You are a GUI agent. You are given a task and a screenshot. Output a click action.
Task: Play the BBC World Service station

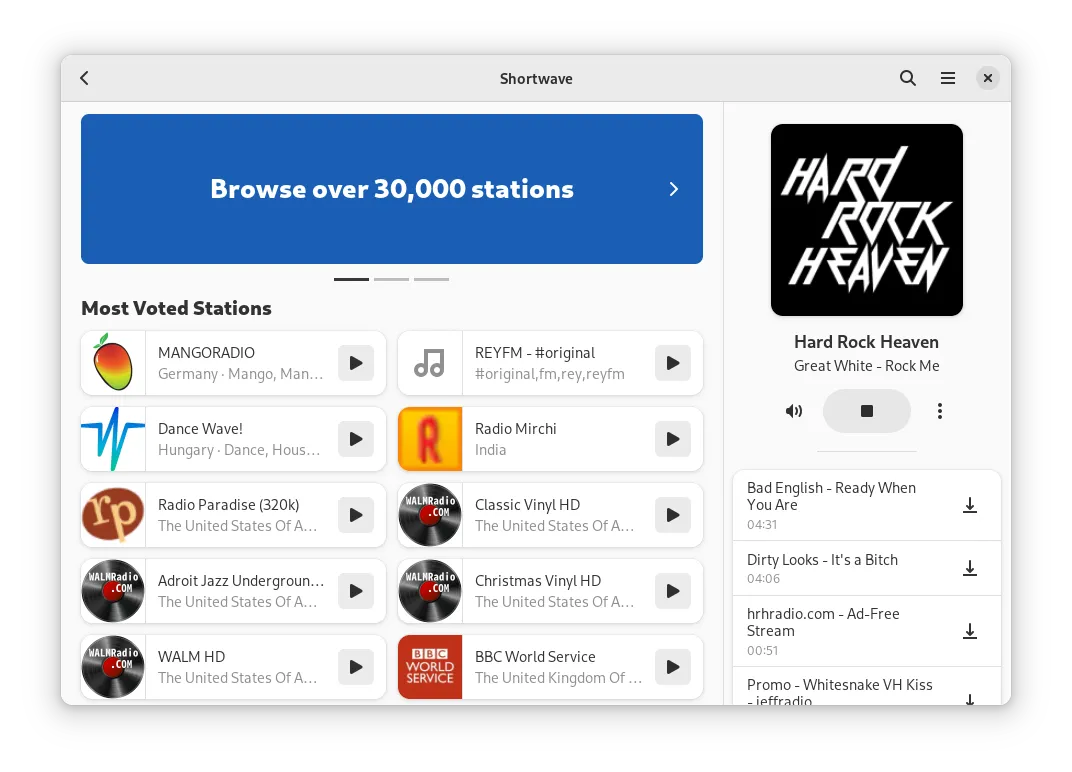[x=672, y=667]
